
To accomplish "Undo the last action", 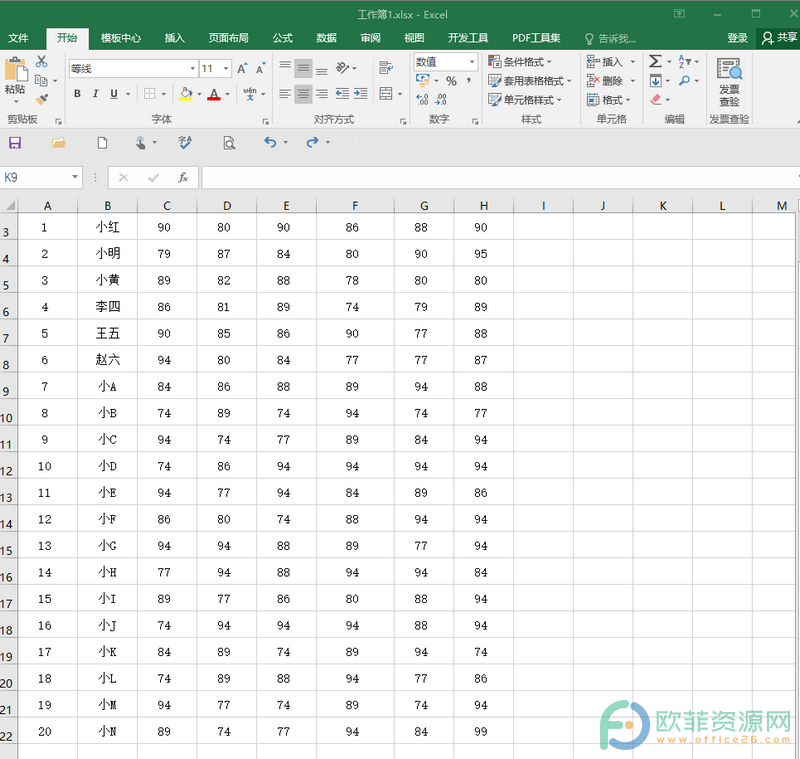I will (270, 142).
